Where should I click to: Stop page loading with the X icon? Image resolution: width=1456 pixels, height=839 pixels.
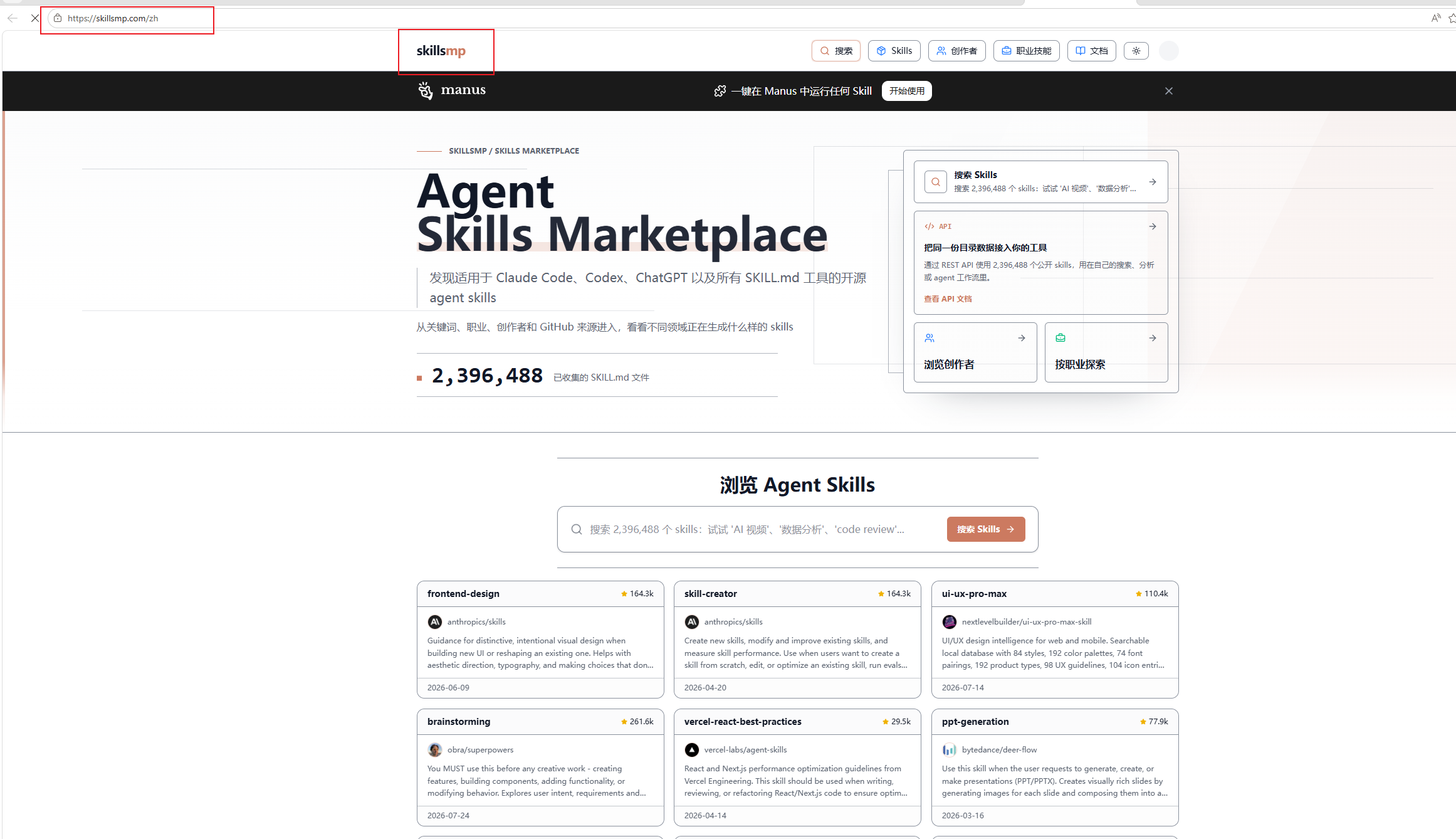click(35, 18)
